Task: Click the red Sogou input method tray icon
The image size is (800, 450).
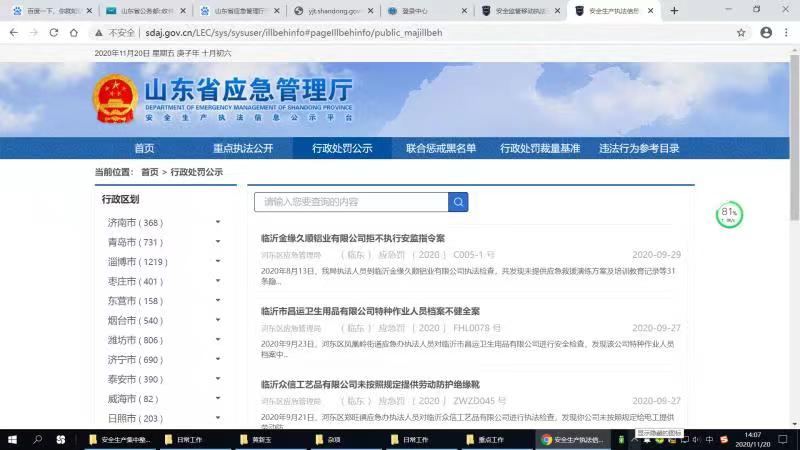Action: pyautogui.click(x=723, y=439)
